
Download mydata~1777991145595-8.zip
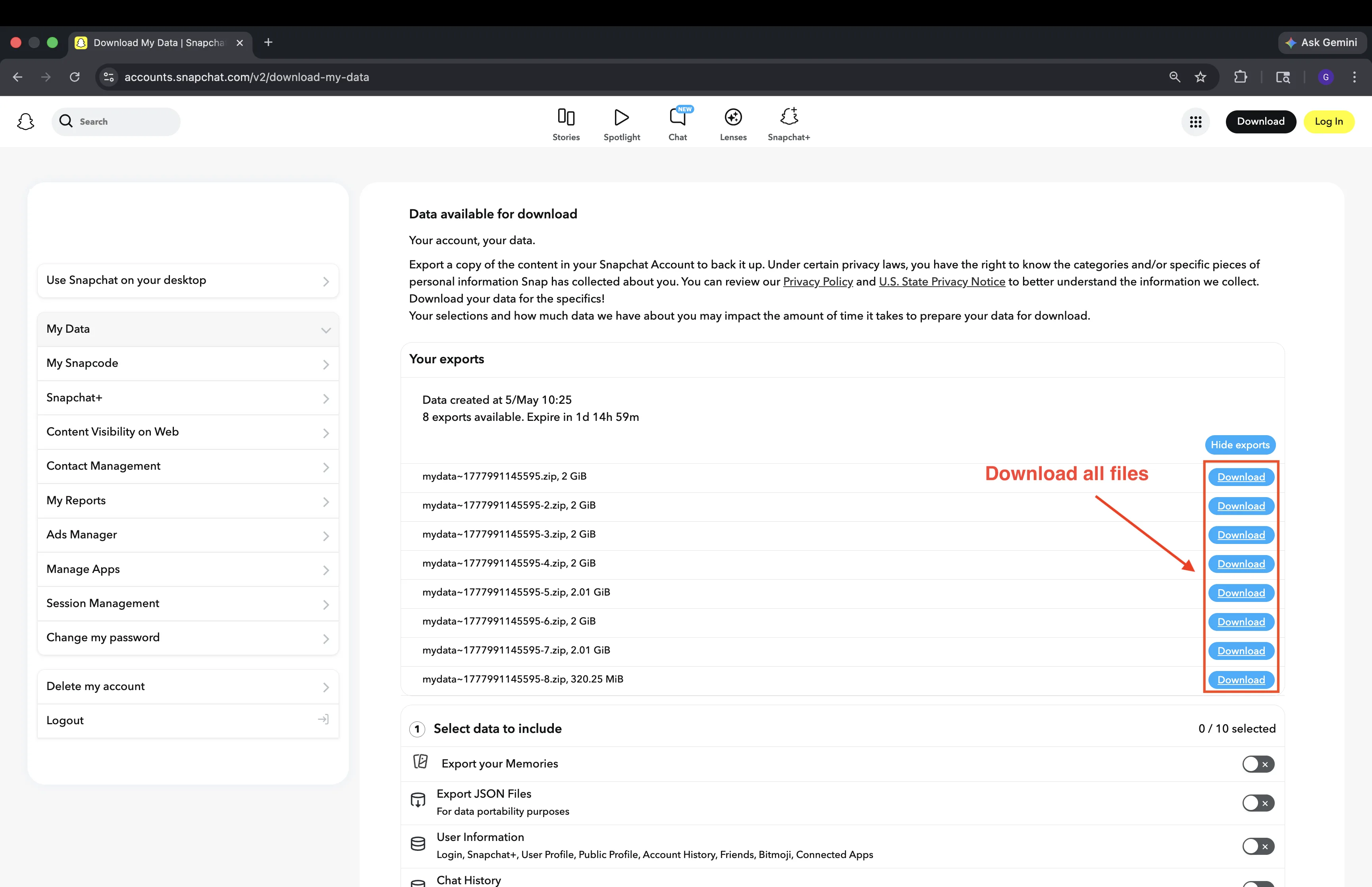pos(1241,680)
